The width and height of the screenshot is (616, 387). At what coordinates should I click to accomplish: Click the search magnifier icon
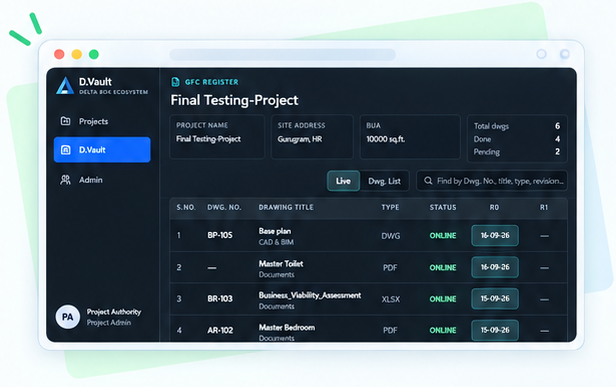pos(428,181)
